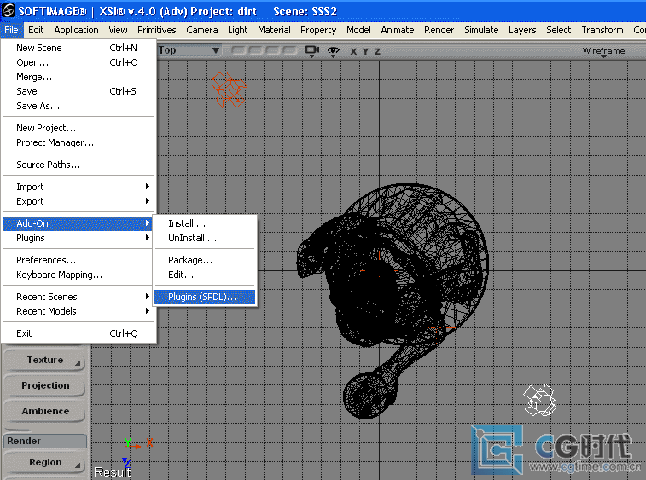Screen dimensions: 646x480
Task: Open the Primitives menu
Action: point(157,30)
